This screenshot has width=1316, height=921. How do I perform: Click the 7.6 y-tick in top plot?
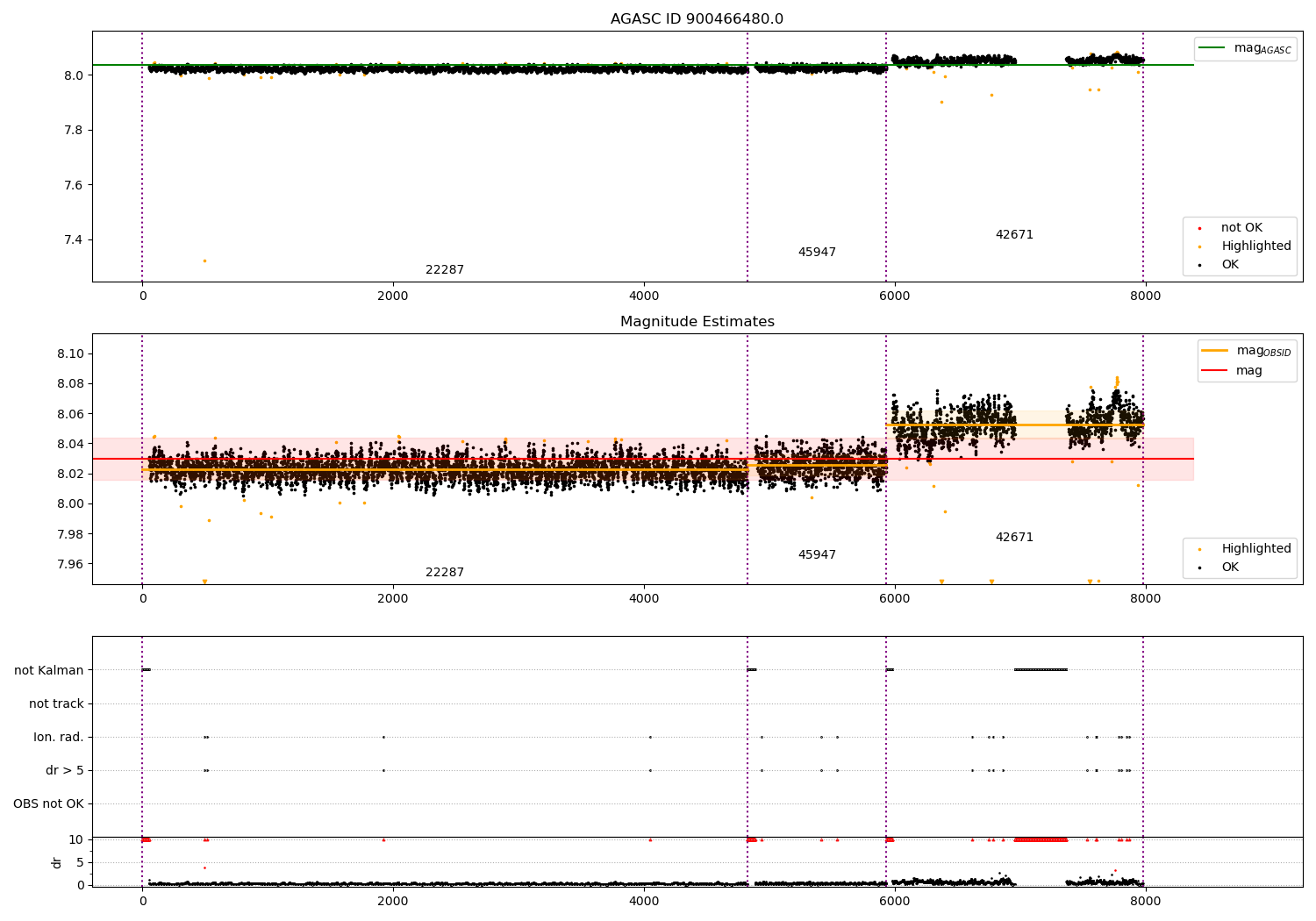point(73,185)
